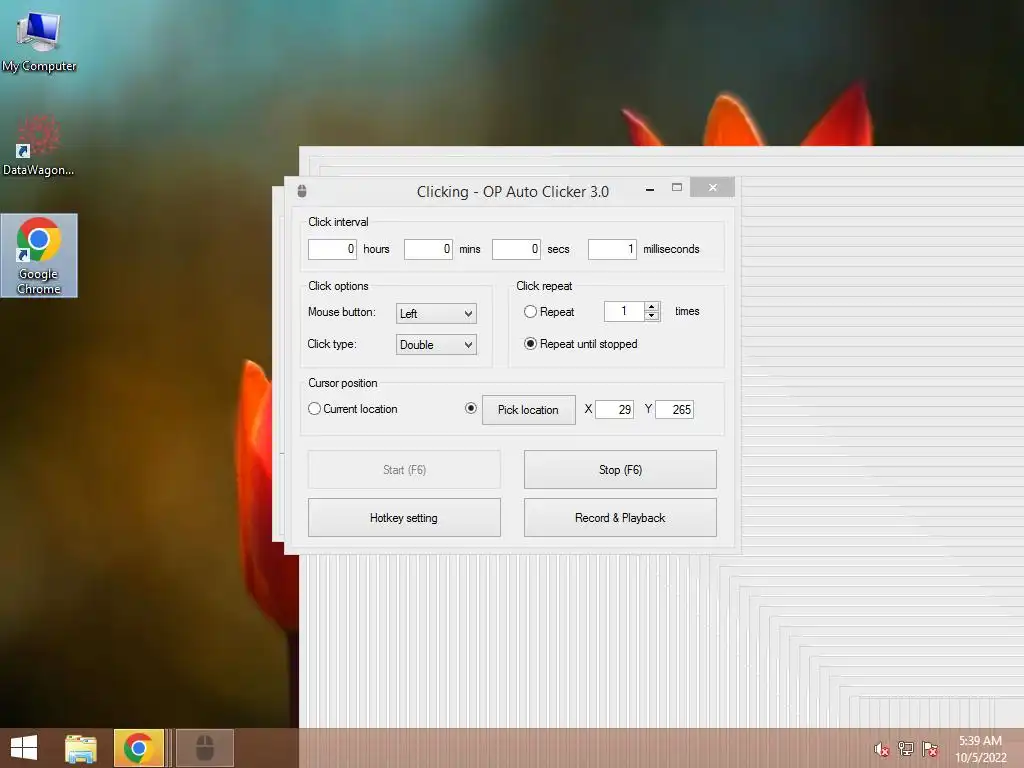This screenshot has height=768, width=1024.
Task: Open the Action Center flag icon
Action: click(x=930, y=749)
